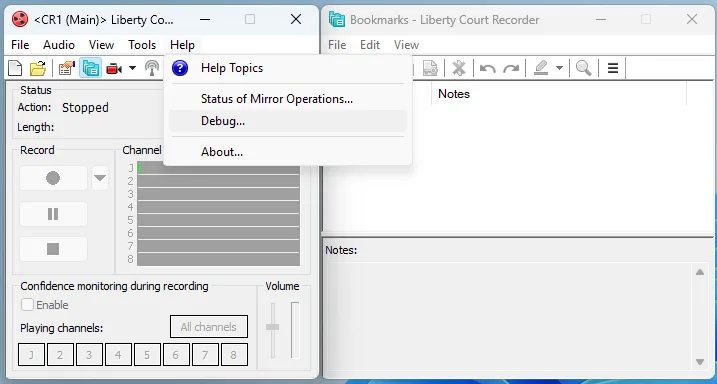Choose Status of Mirror Operations menu item
This screenshot has width=717, height=384.
point(288,99)
